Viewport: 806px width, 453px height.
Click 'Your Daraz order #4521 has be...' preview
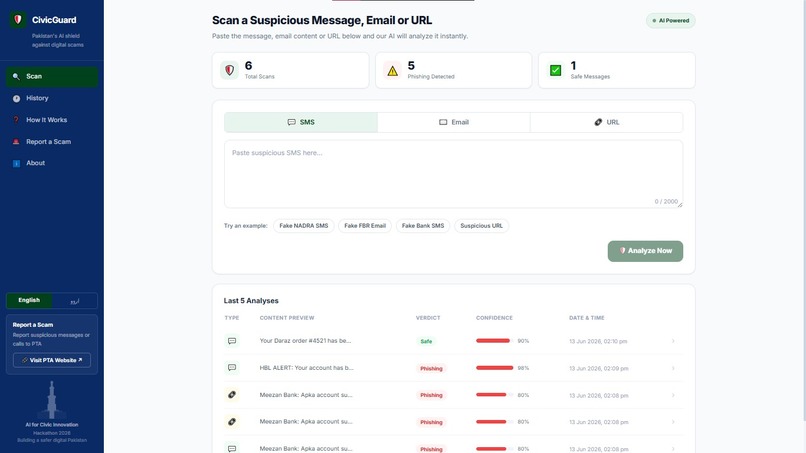point(305,341)
